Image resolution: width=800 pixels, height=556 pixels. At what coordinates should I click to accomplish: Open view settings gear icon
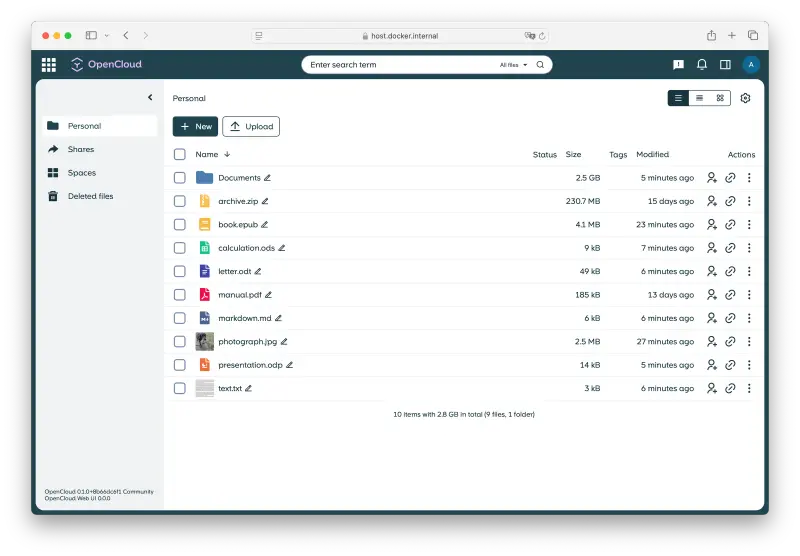pyautogui.click(x=745, y=98)
